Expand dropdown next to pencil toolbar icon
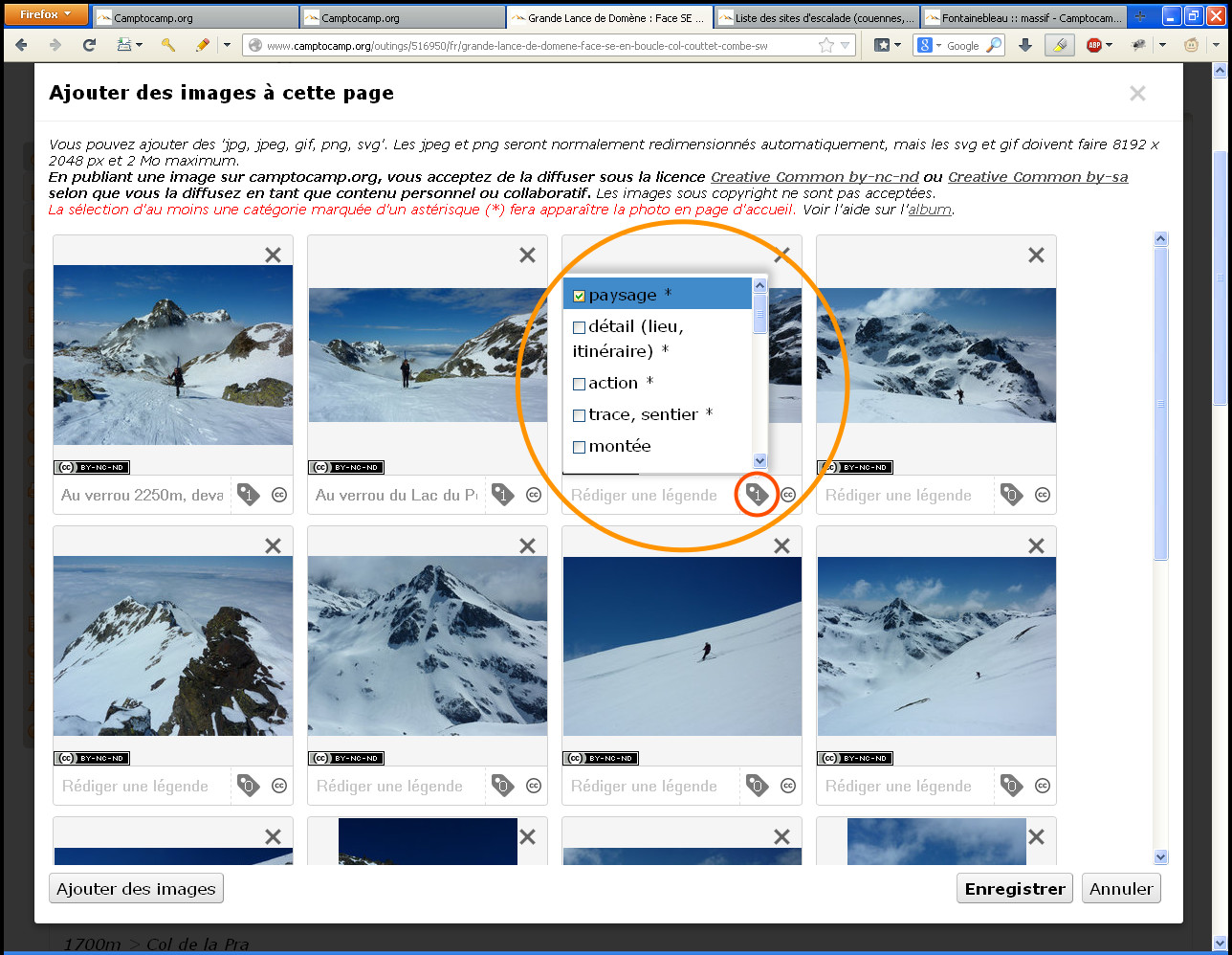 (227, 45)
